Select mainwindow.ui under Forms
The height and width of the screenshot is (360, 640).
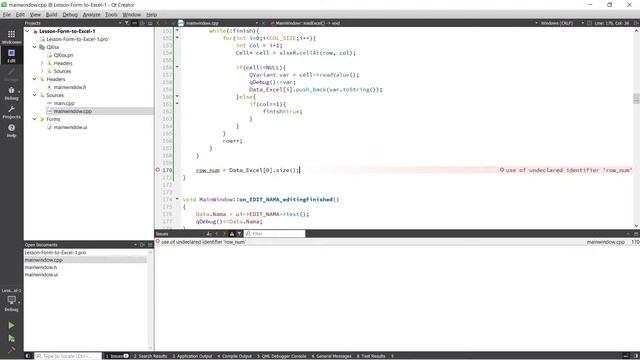coord(70,127)
